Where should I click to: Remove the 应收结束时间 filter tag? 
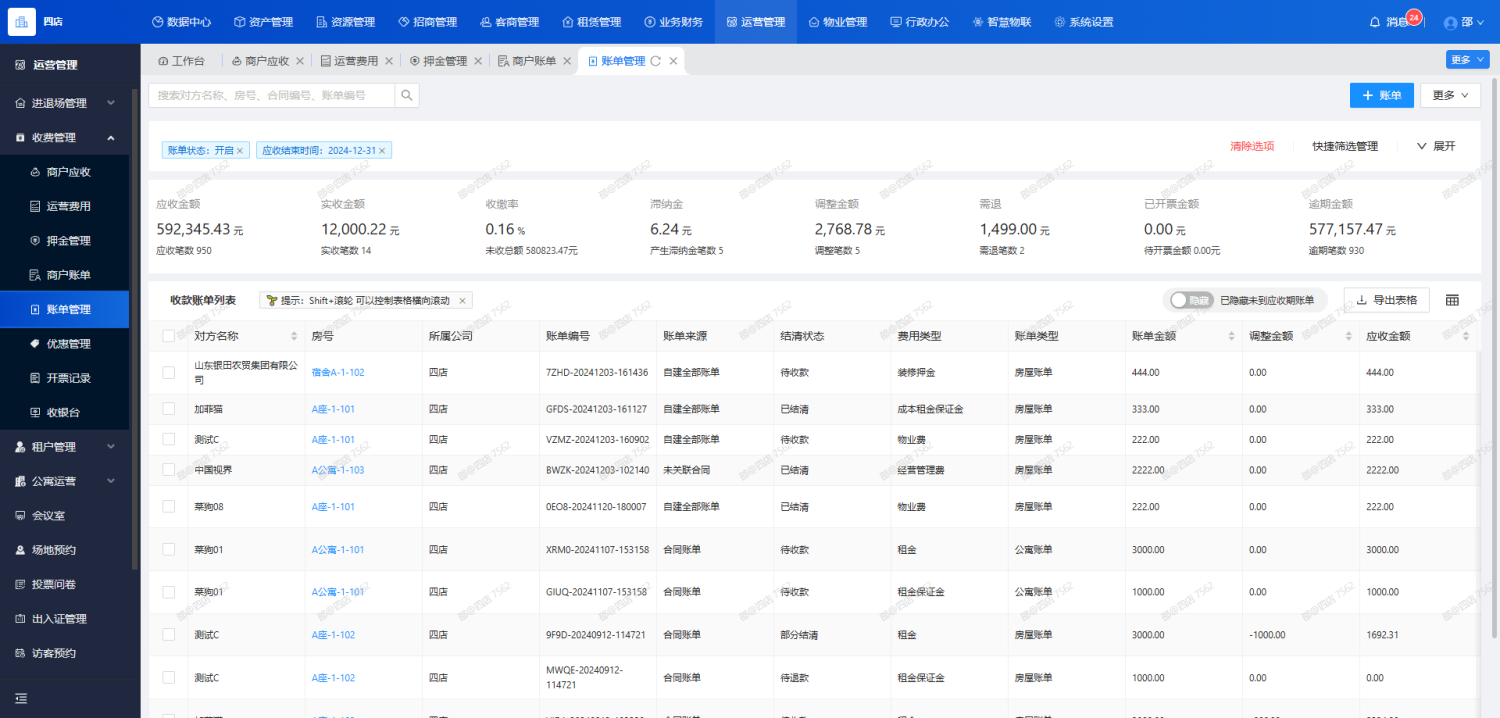[382, 150]
